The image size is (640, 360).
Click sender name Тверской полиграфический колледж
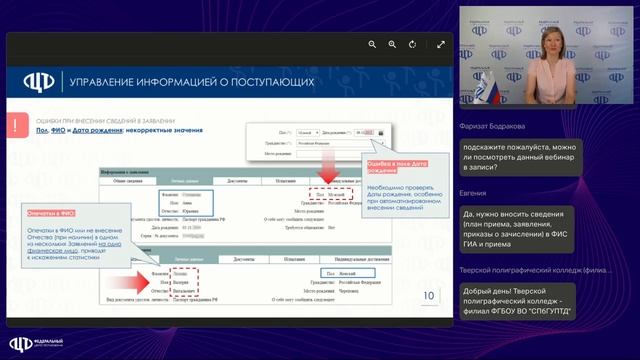tap(536, 270)
